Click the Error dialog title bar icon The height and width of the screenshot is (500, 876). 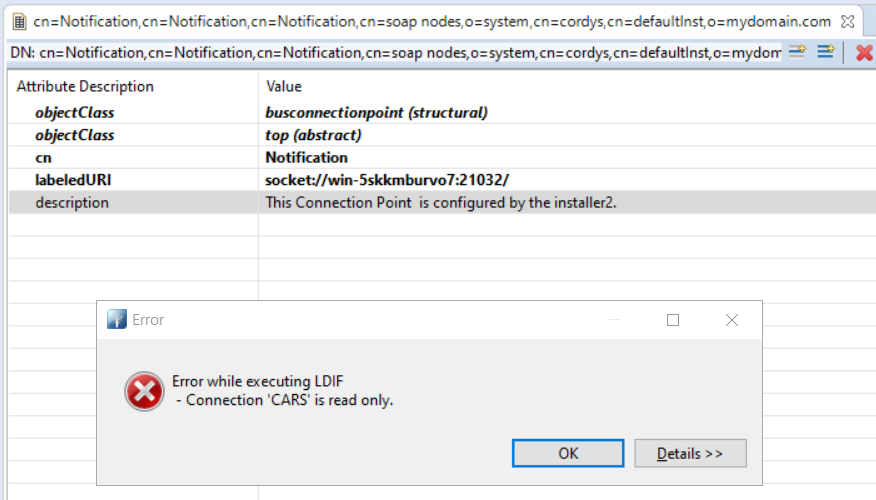(x=117, y=320)
